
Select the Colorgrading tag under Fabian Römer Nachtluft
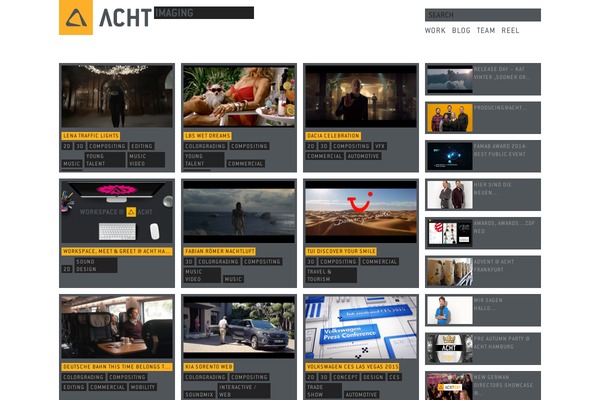[x=218, y=261]
